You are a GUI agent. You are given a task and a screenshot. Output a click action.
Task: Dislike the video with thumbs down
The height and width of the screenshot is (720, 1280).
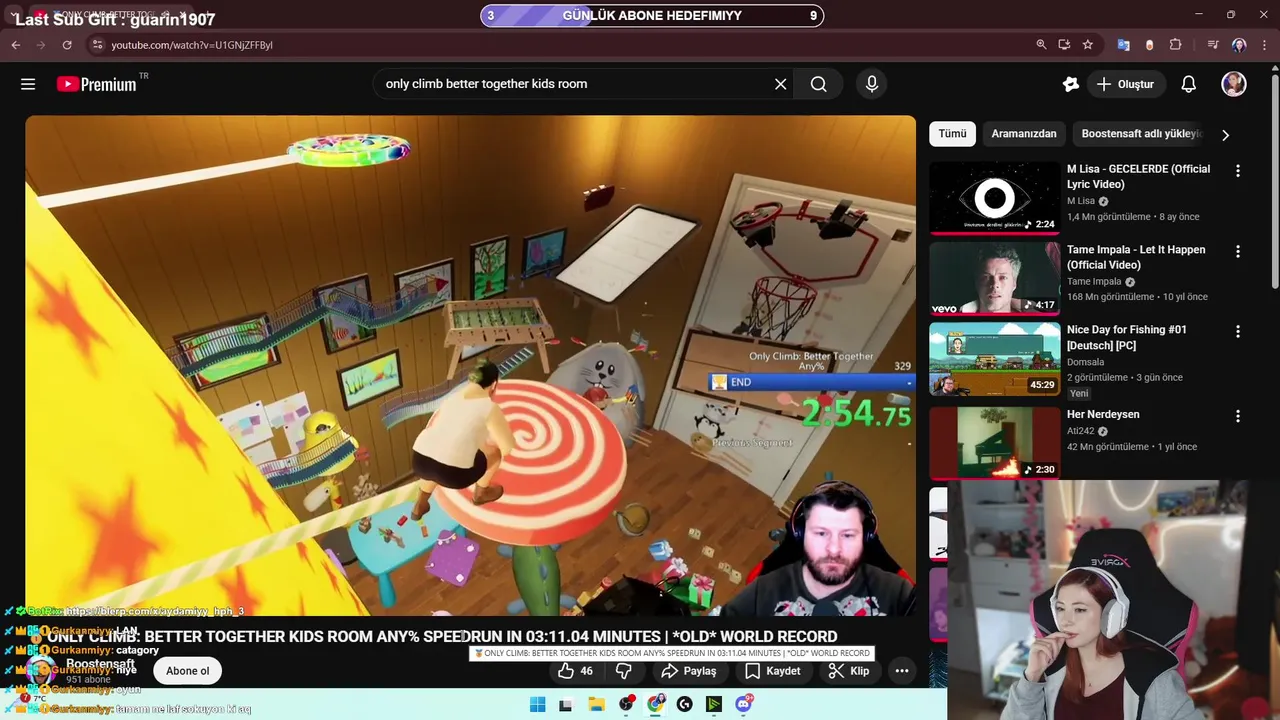pos(623,671)
